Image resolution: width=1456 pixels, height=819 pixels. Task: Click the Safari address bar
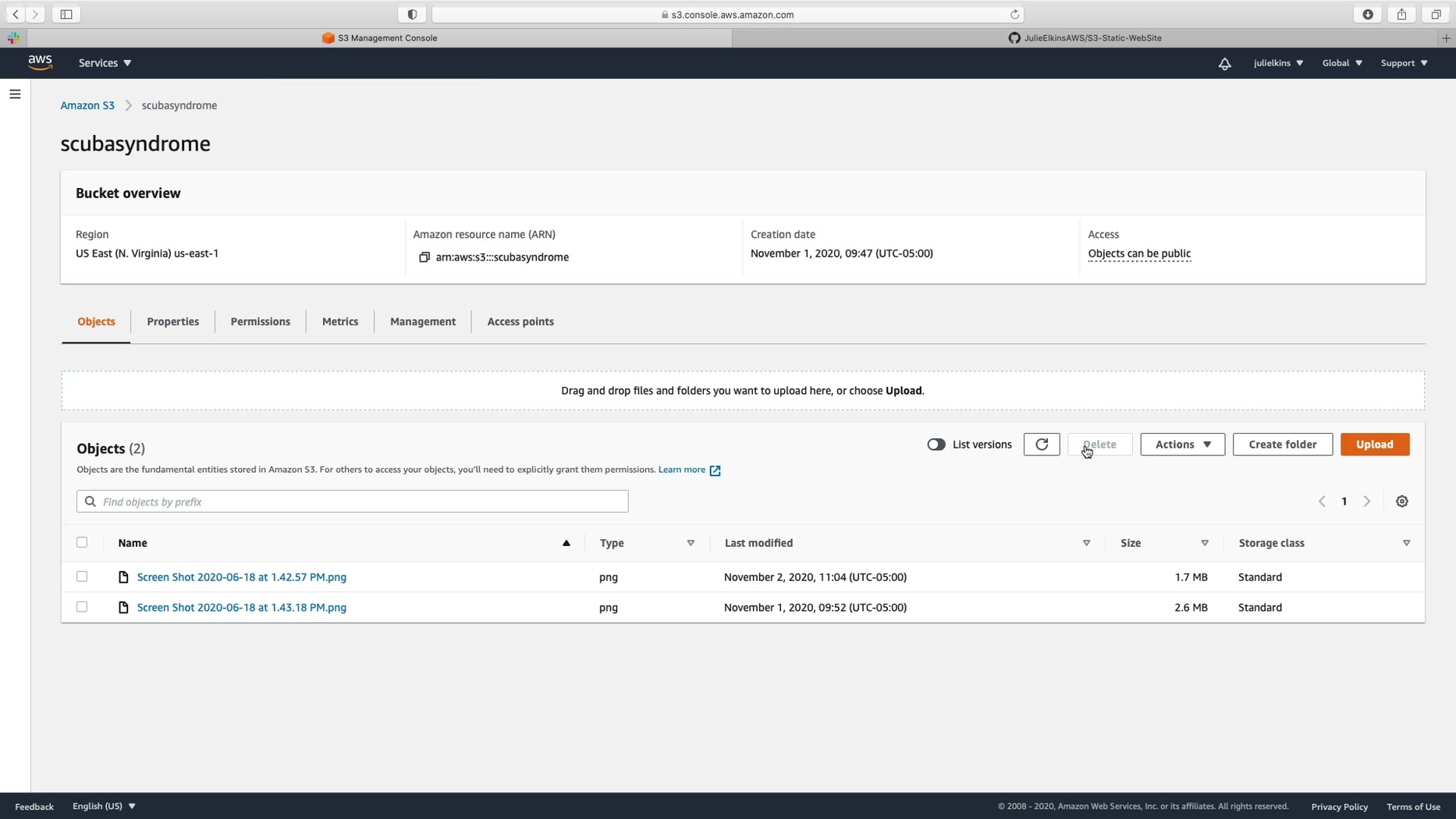coord(727,14)
